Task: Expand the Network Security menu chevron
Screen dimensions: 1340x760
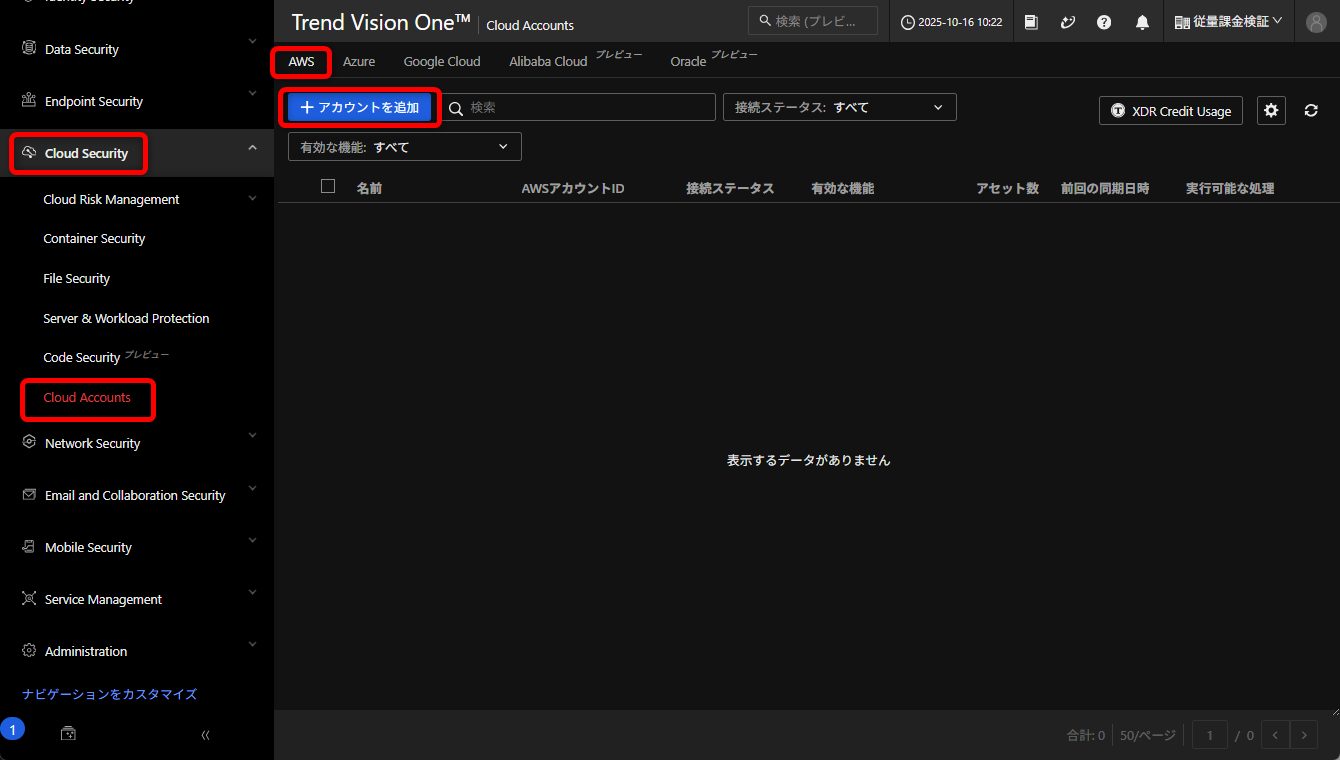Action: (252, 435)
